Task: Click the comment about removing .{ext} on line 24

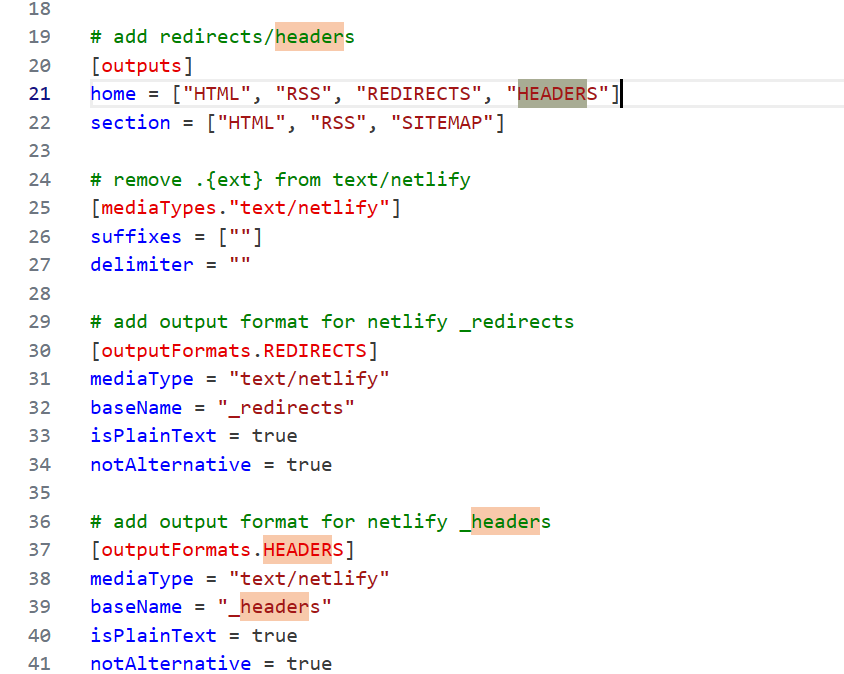Action: pyautogui.click(x=280, y=179)
